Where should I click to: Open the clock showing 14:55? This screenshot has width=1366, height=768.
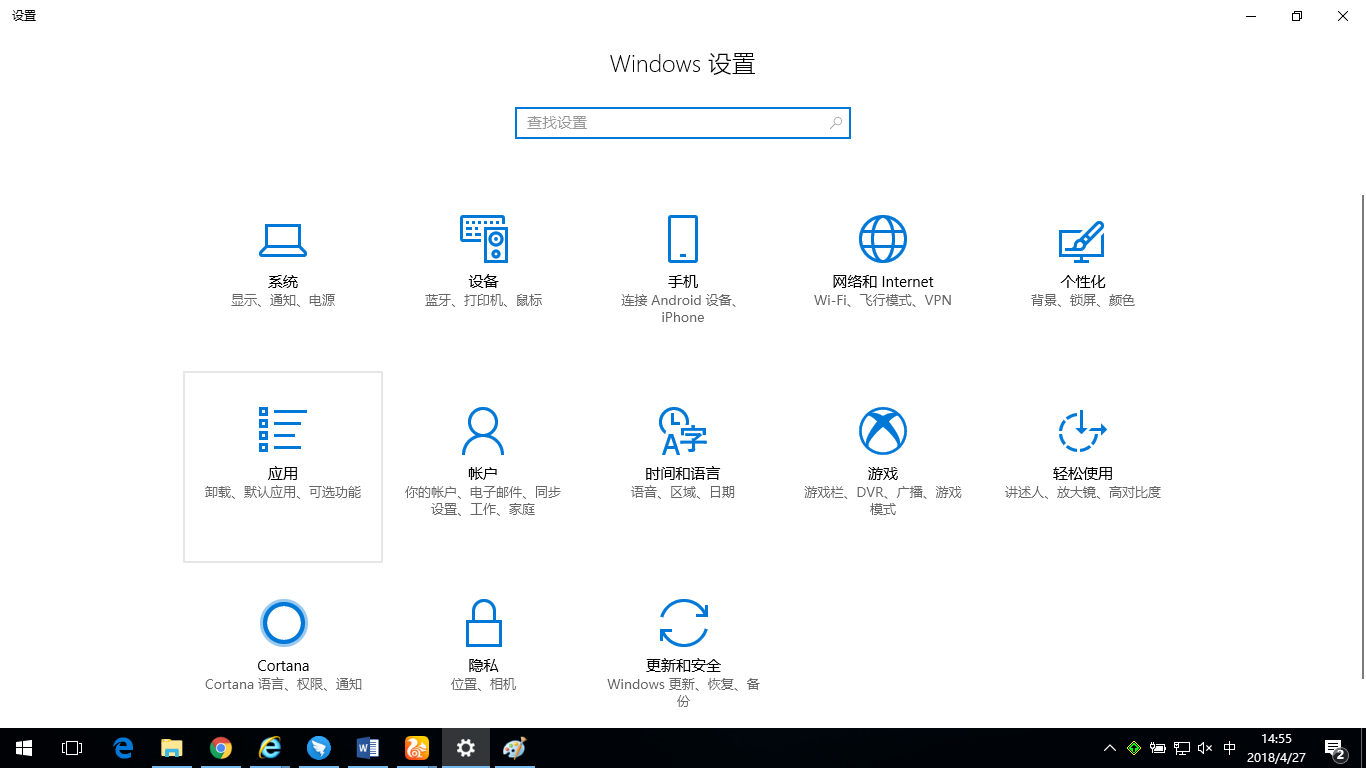pos(1277,748)
